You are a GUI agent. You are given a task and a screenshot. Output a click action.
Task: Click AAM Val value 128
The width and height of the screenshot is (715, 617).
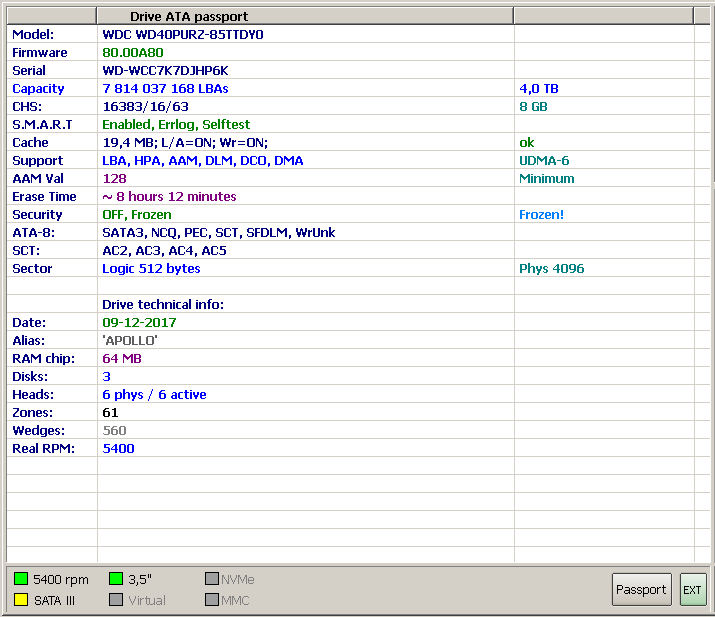[114, 179]
